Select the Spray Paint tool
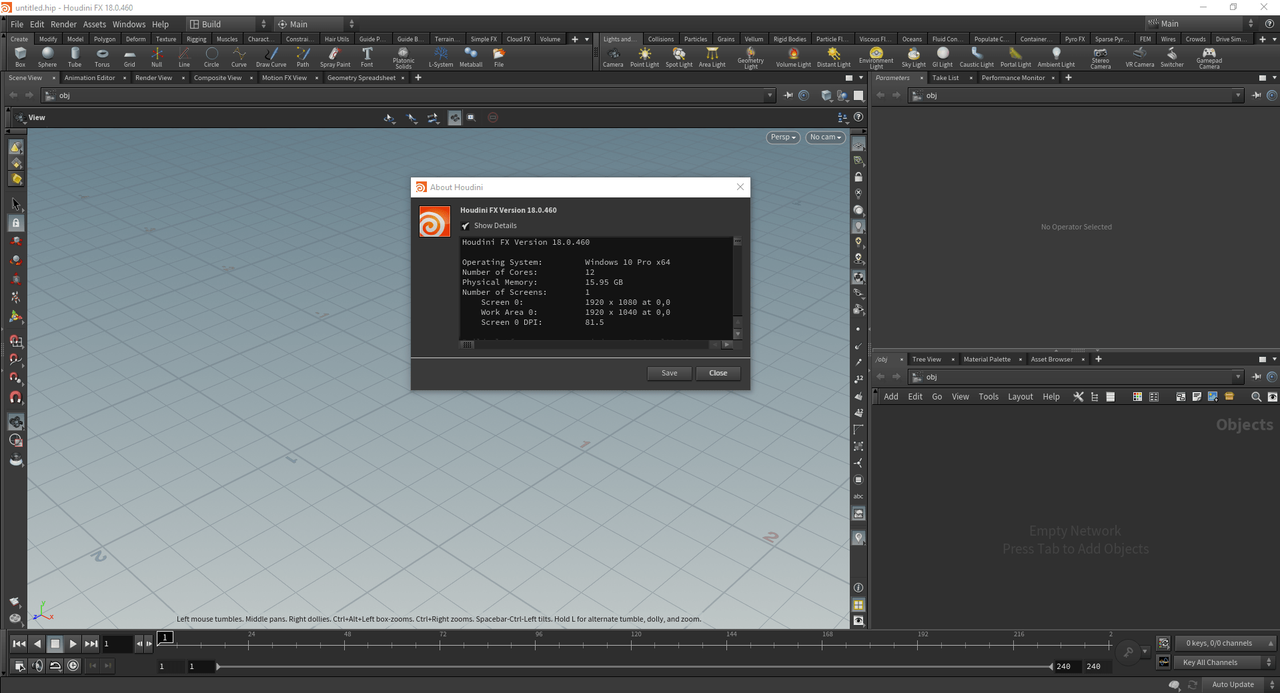This screenshot has width=1280, height=693. tap(335, 57)
